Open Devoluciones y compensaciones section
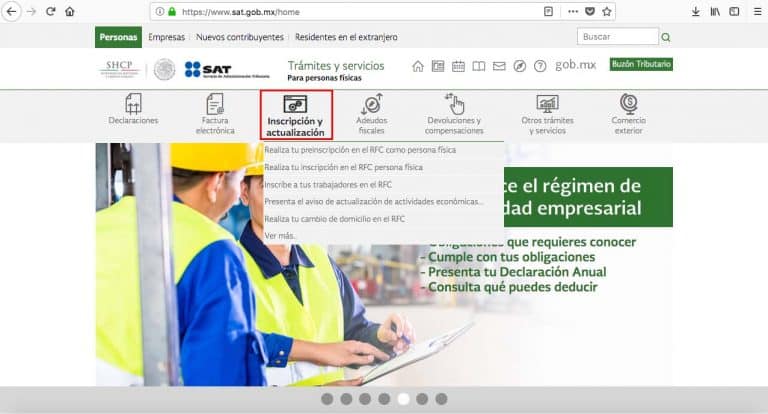The width and height of the screenshot is (768, 414). click(454, 104)
